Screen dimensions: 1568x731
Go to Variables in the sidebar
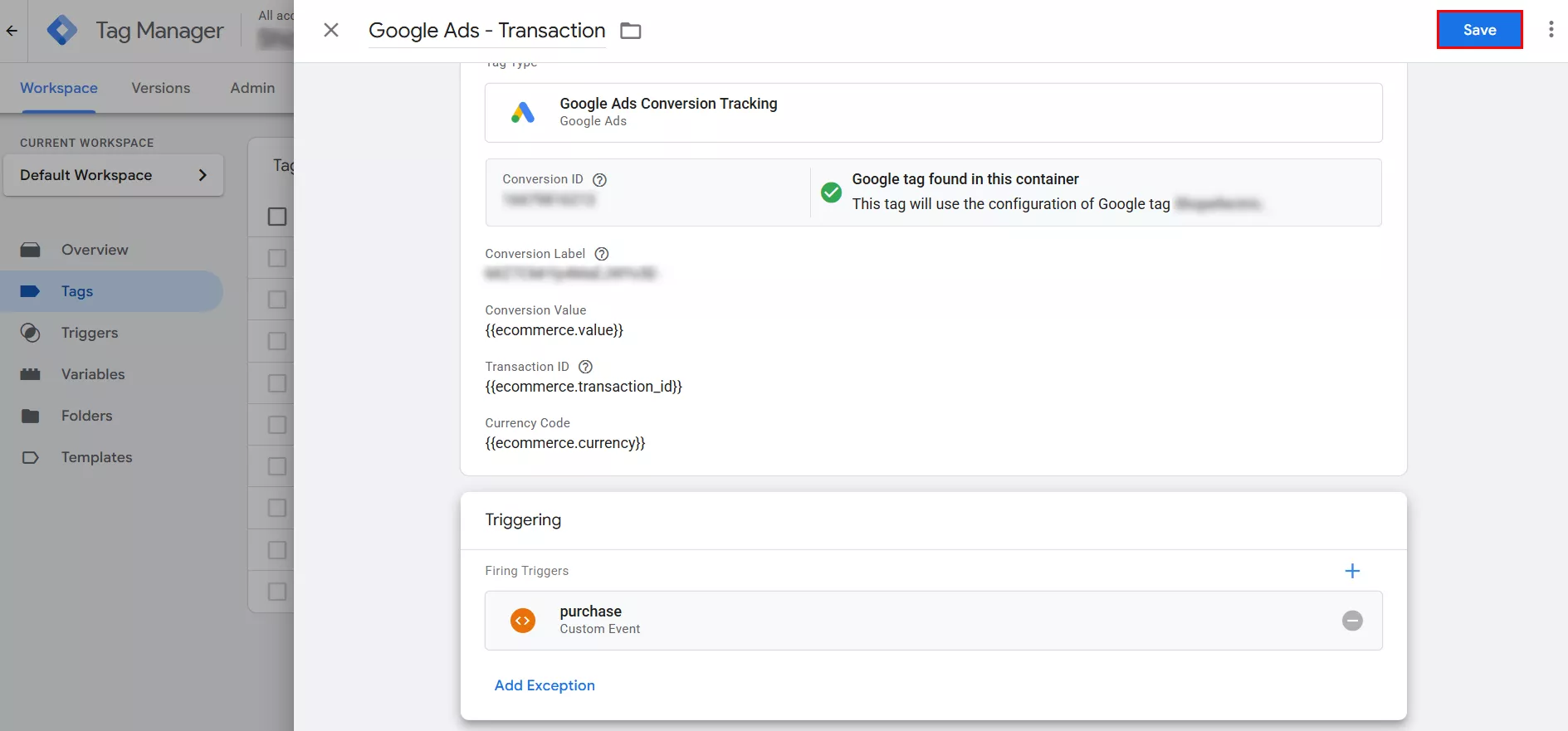[92, 374]
